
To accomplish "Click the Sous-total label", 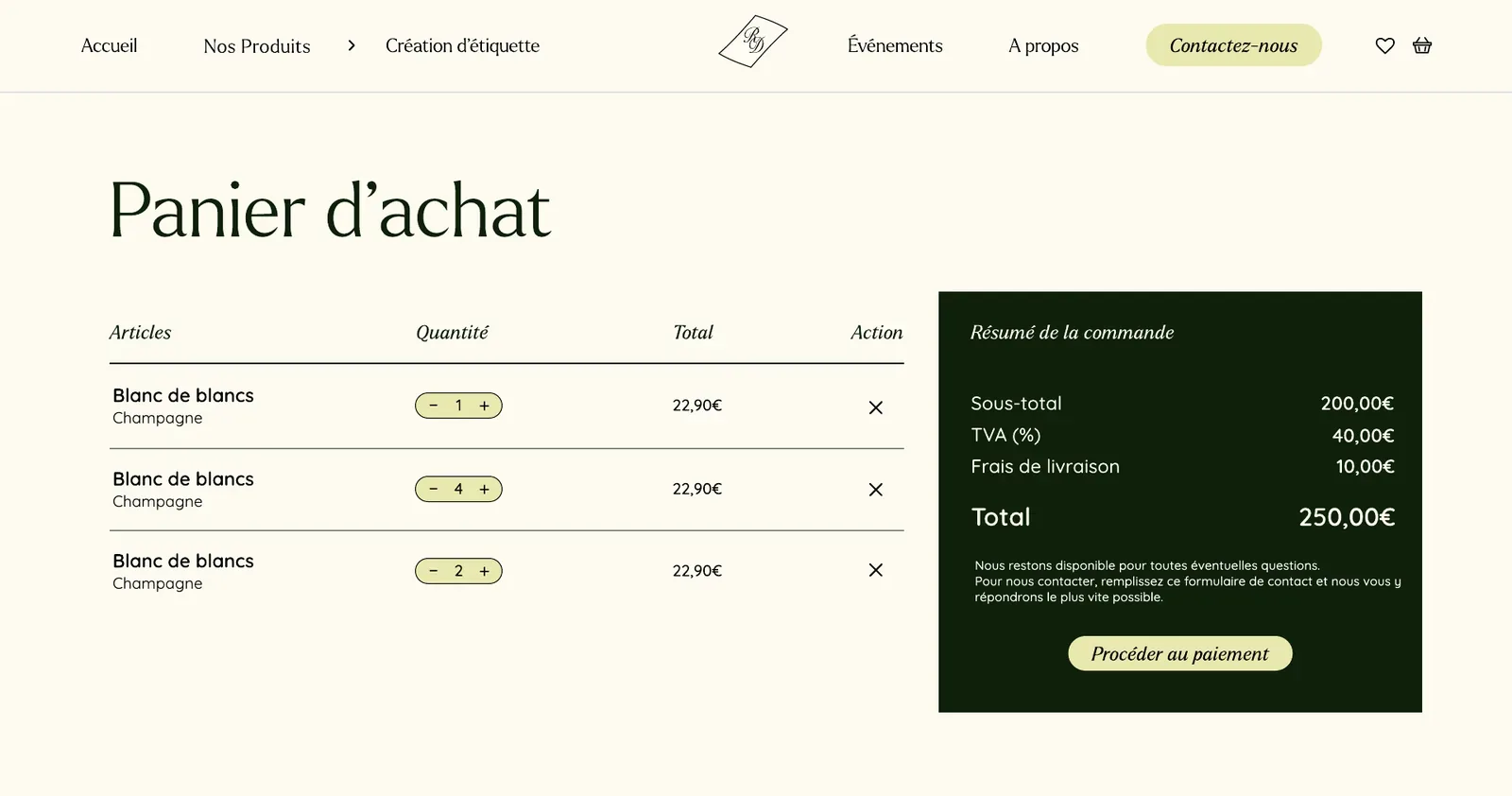I will click(1016, 404).
